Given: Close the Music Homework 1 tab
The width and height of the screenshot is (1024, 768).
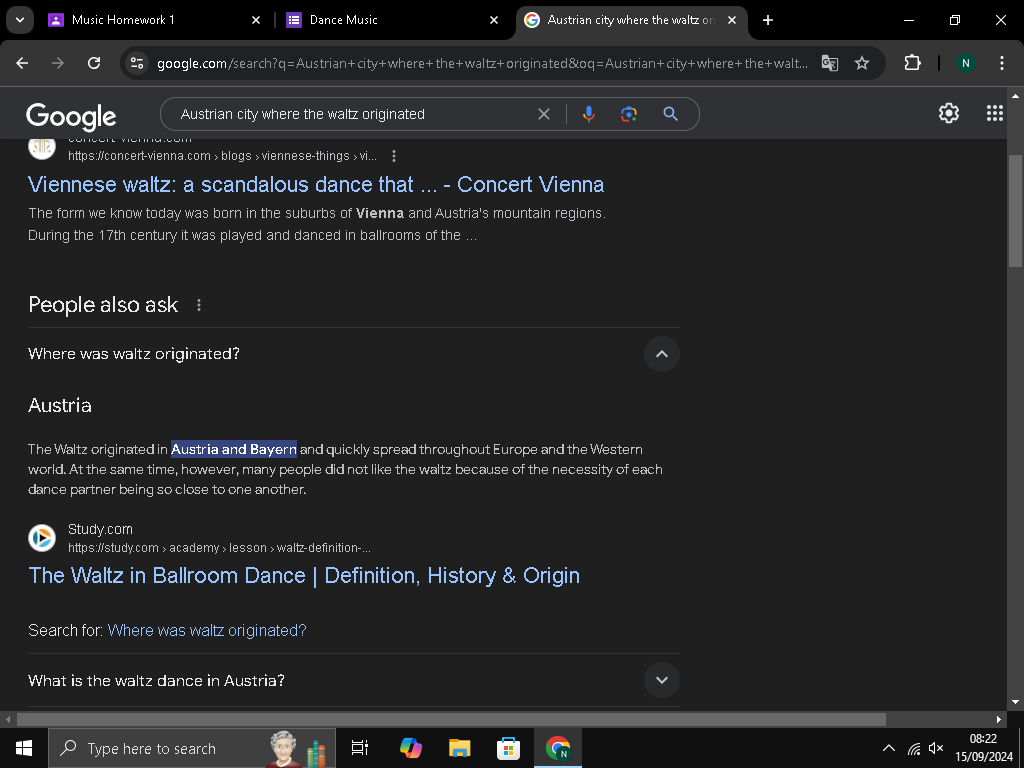Looking at the screenshot, I should [x=256, y=20].
